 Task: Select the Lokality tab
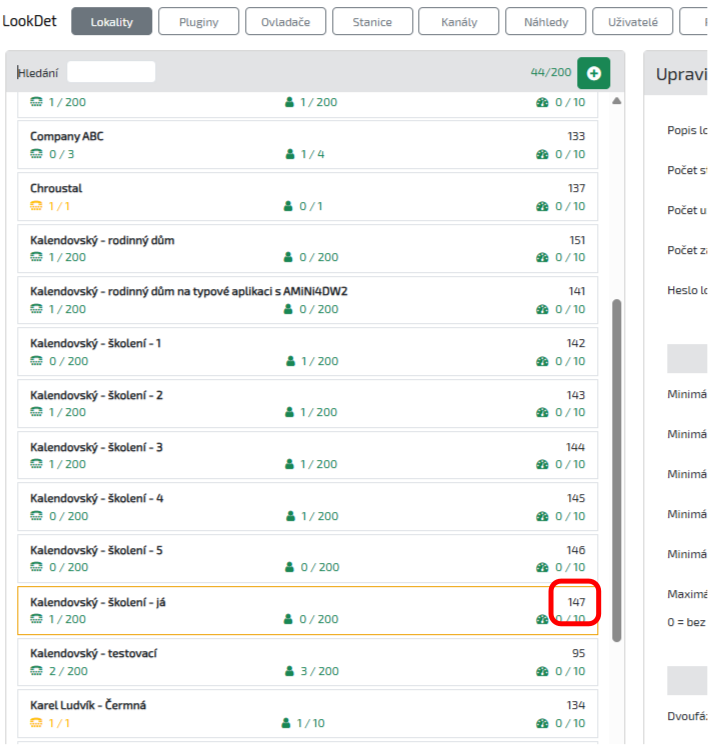coord(112,22)
